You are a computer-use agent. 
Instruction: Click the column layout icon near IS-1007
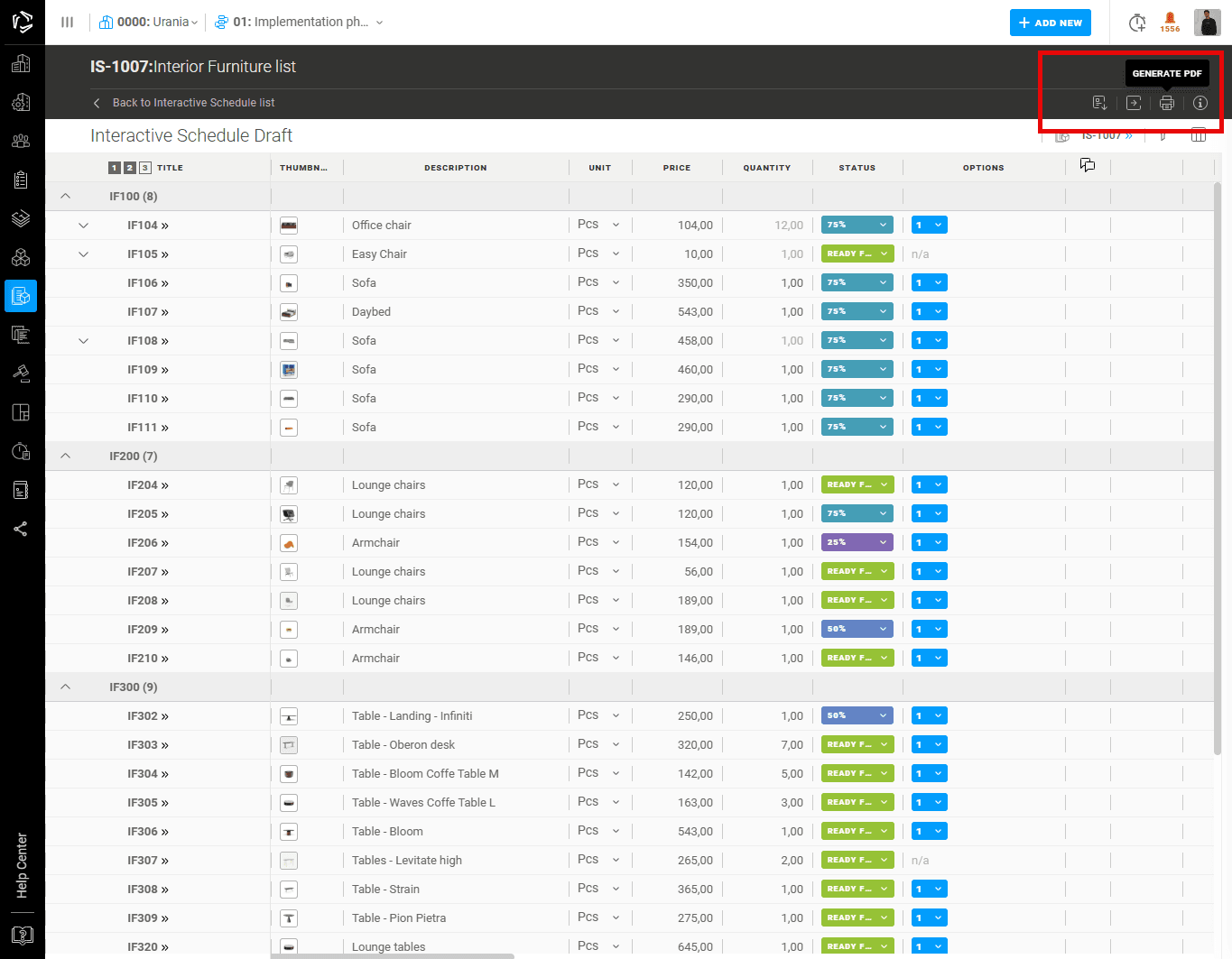(x=1199, y=135)
